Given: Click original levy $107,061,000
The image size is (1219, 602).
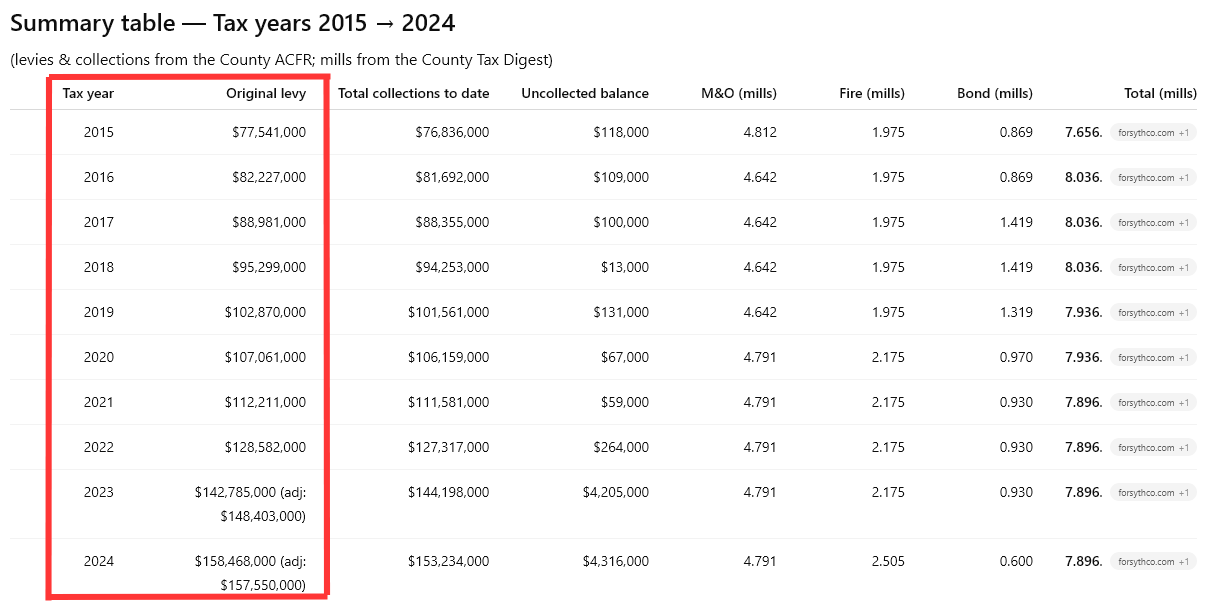Looking at the screenshot, I should point(265,357).
